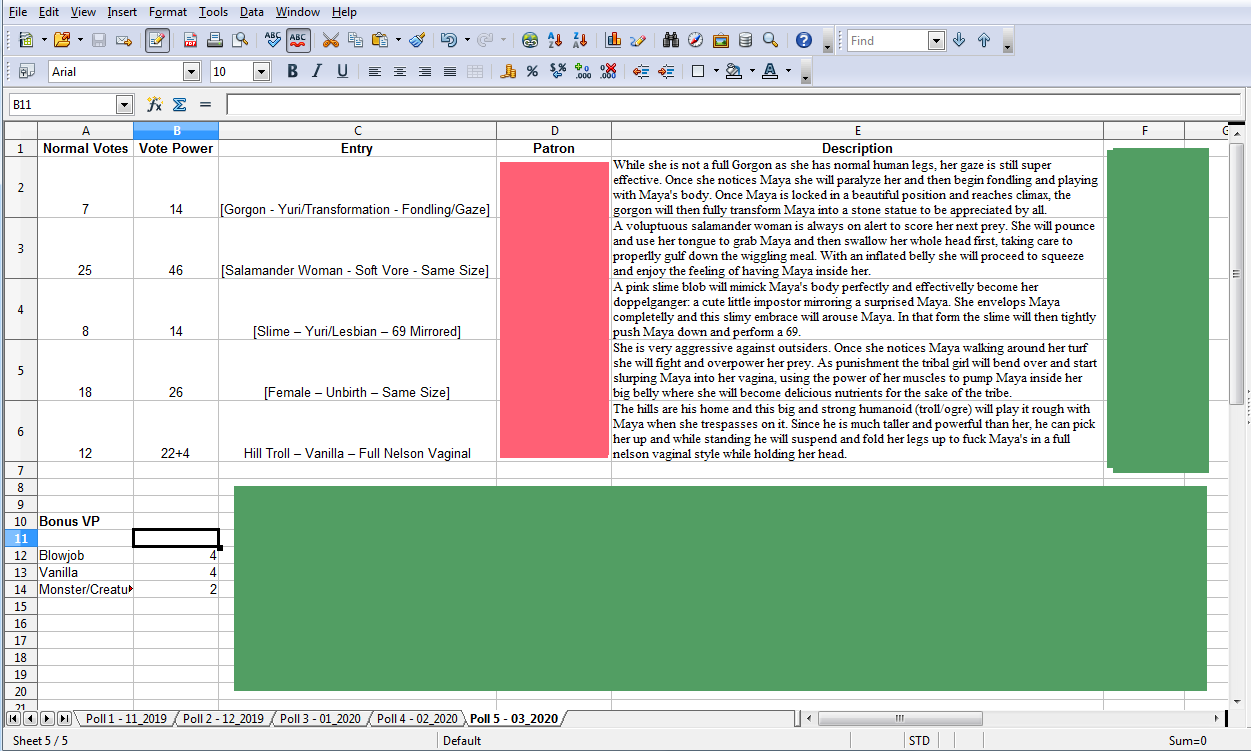Viewport: 1251px width, 751px height.
Task: Export directly as PDF
Action: (190, 41)
